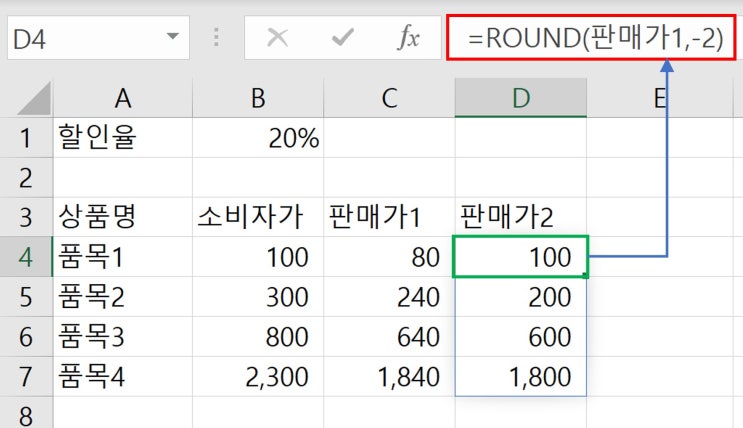Click the 품목2 cell
The image size is (743, 428).
click(x=123, y=297)
